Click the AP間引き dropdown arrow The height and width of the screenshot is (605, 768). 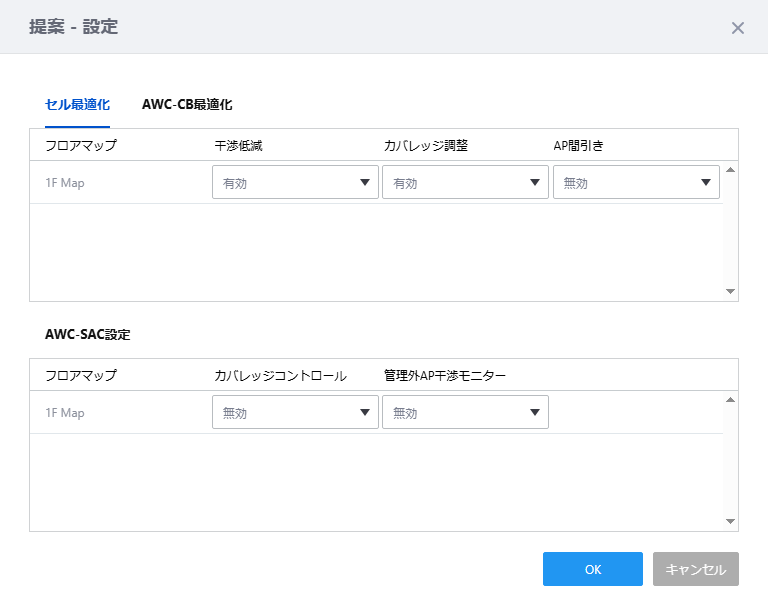706,182
